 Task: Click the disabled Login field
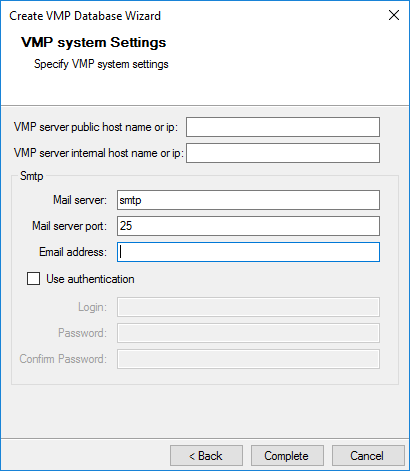[x=248, y=307]
